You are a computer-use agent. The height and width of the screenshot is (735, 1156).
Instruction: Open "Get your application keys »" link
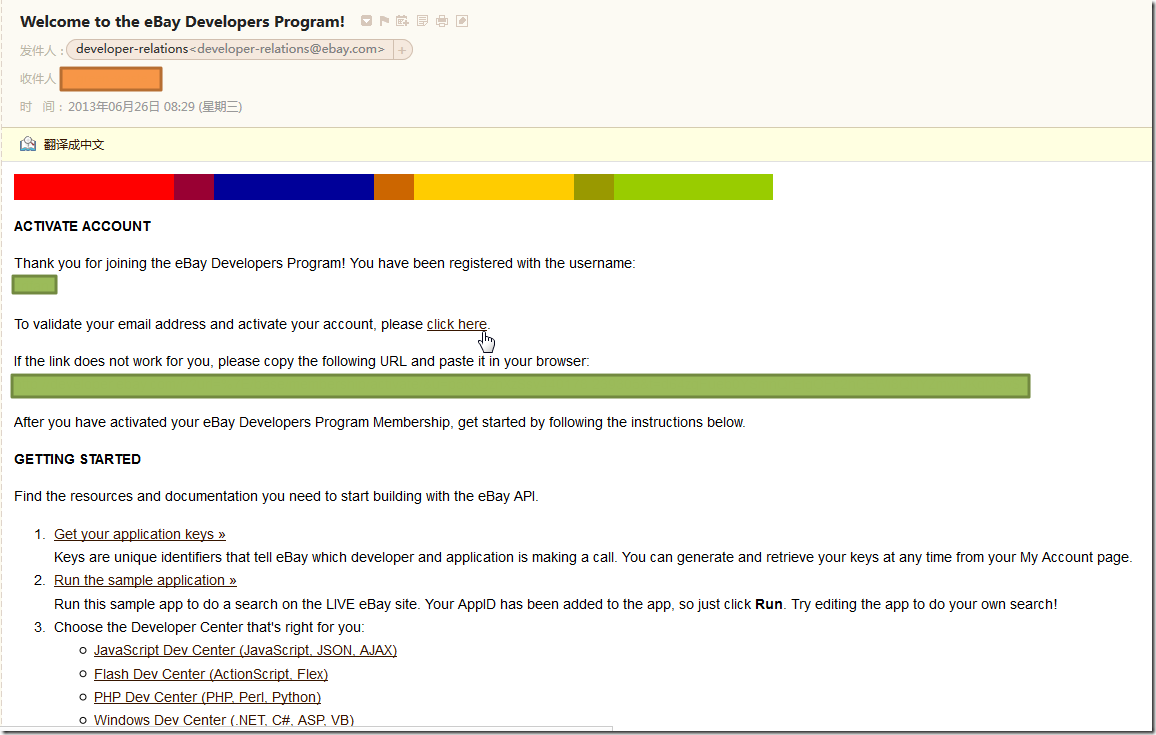140,534
